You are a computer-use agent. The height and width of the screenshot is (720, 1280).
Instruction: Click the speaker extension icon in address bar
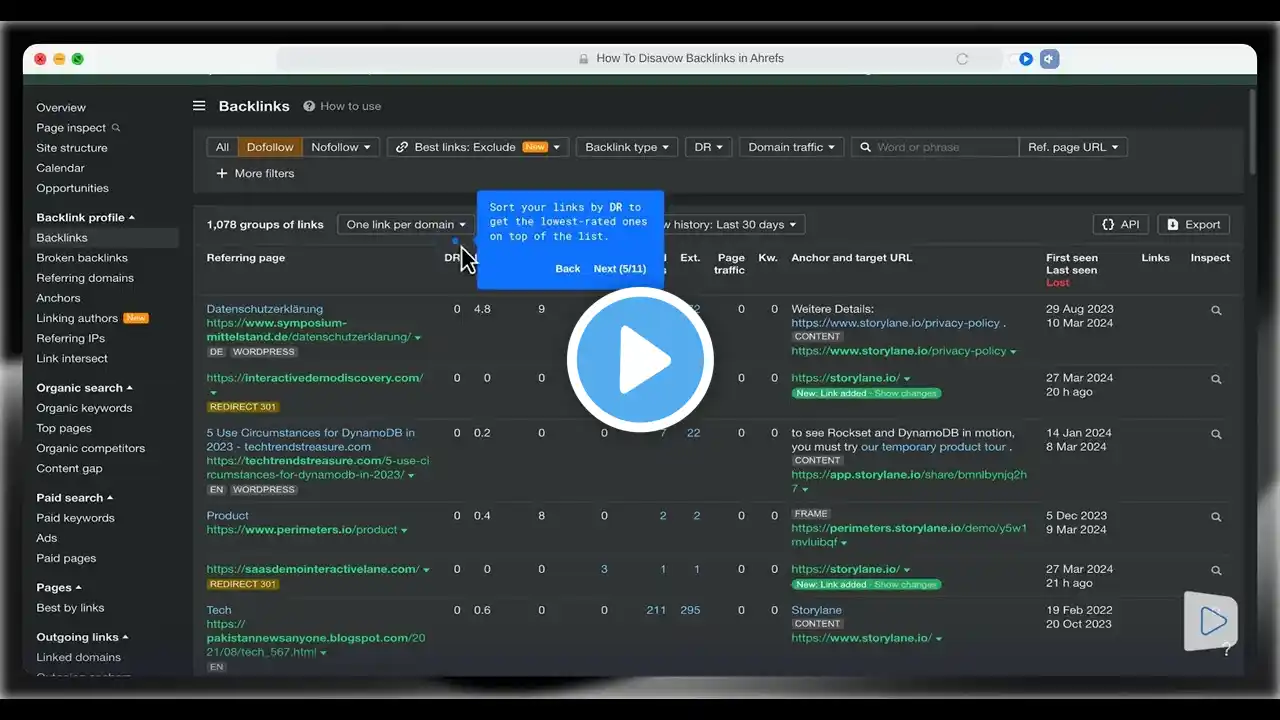1049,59
